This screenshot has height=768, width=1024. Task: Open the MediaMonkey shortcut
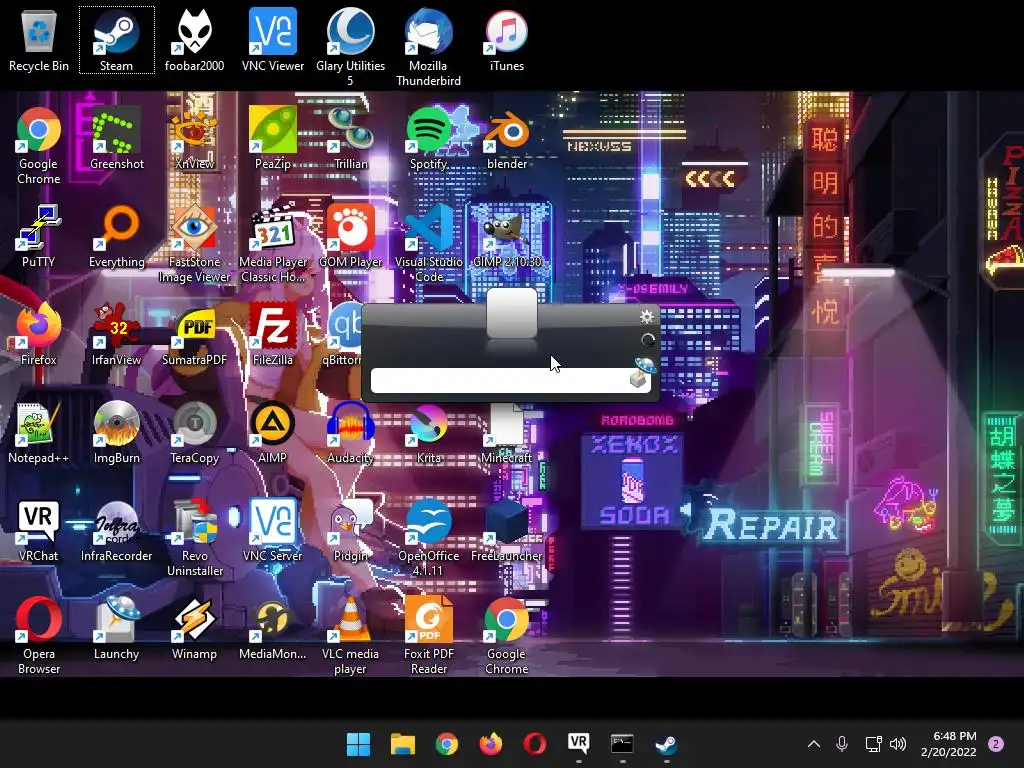(x=273, y=628)
